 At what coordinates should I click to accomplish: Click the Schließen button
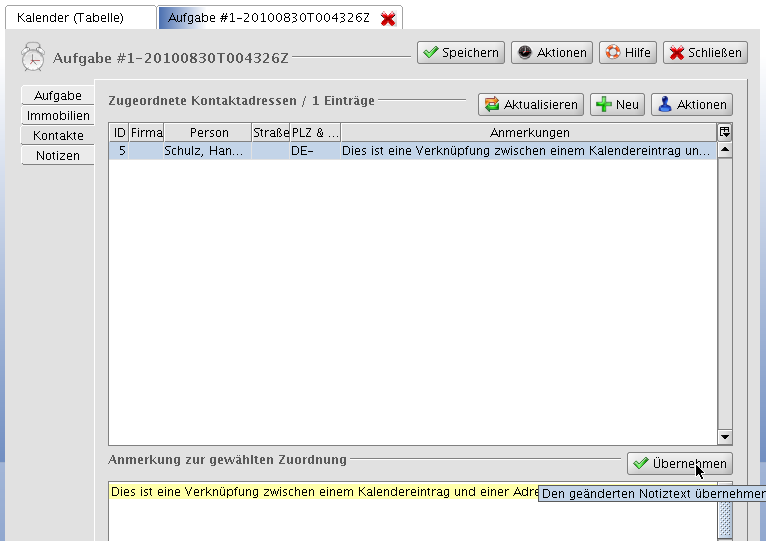click(705, 53)
